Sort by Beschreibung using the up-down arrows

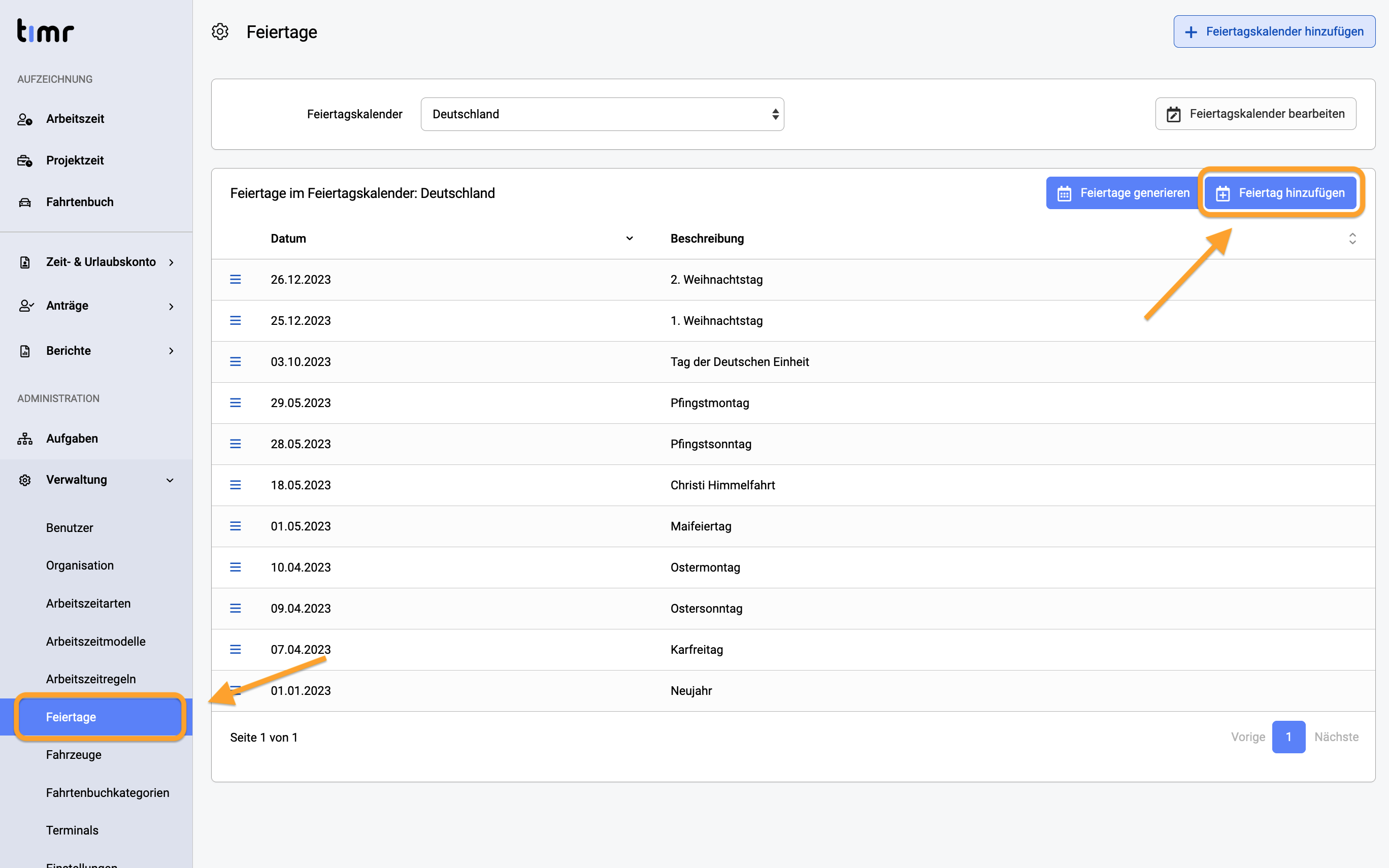coord(1352,238)
